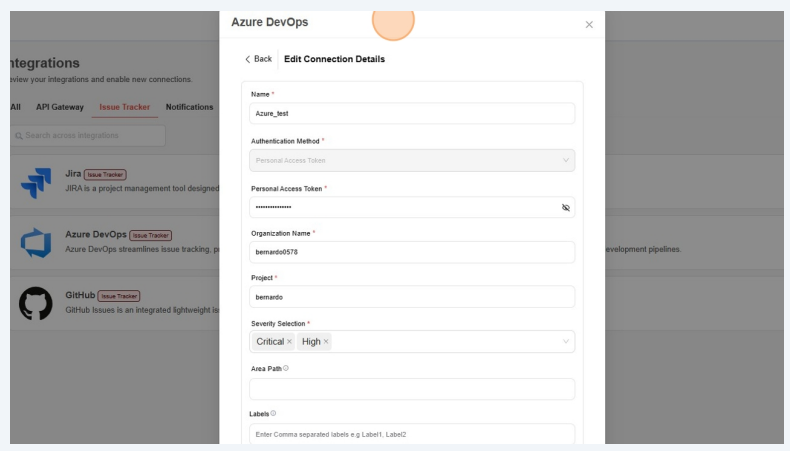The width and height of the screenshot is (790, 451).
Task: Click the Search across integrations box
Action: pyautogui.click(x=88, y=135)
